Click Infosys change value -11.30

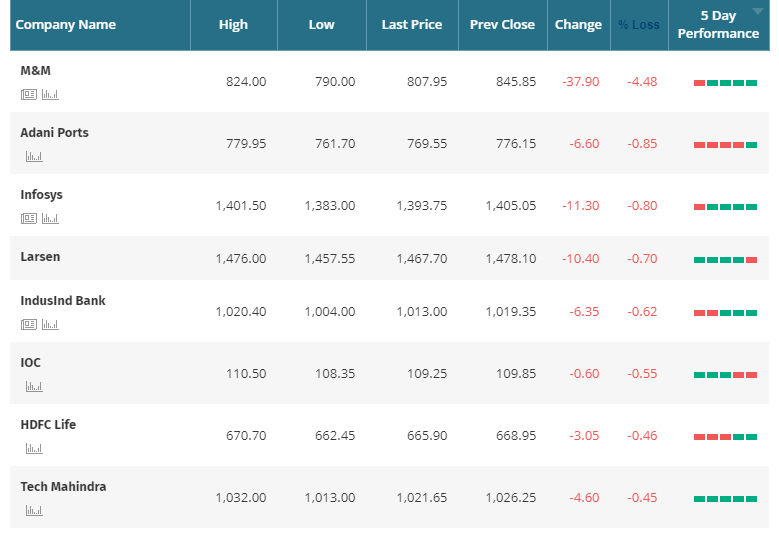tap(580, 206)
